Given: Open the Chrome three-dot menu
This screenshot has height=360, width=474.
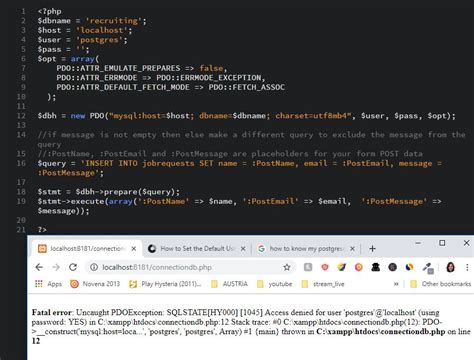Looking at the screenshot, I should coord(467,267).
